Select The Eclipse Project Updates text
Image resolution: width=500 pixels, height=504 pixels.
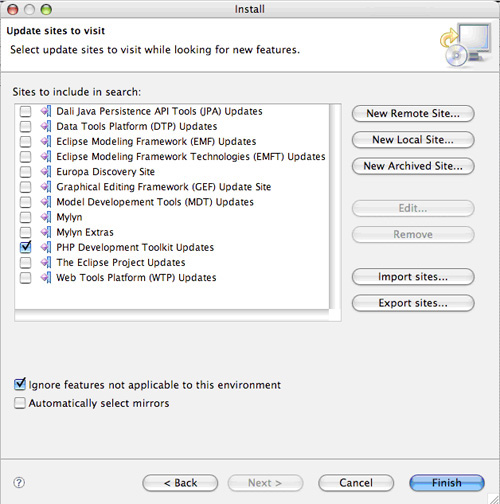121,262
